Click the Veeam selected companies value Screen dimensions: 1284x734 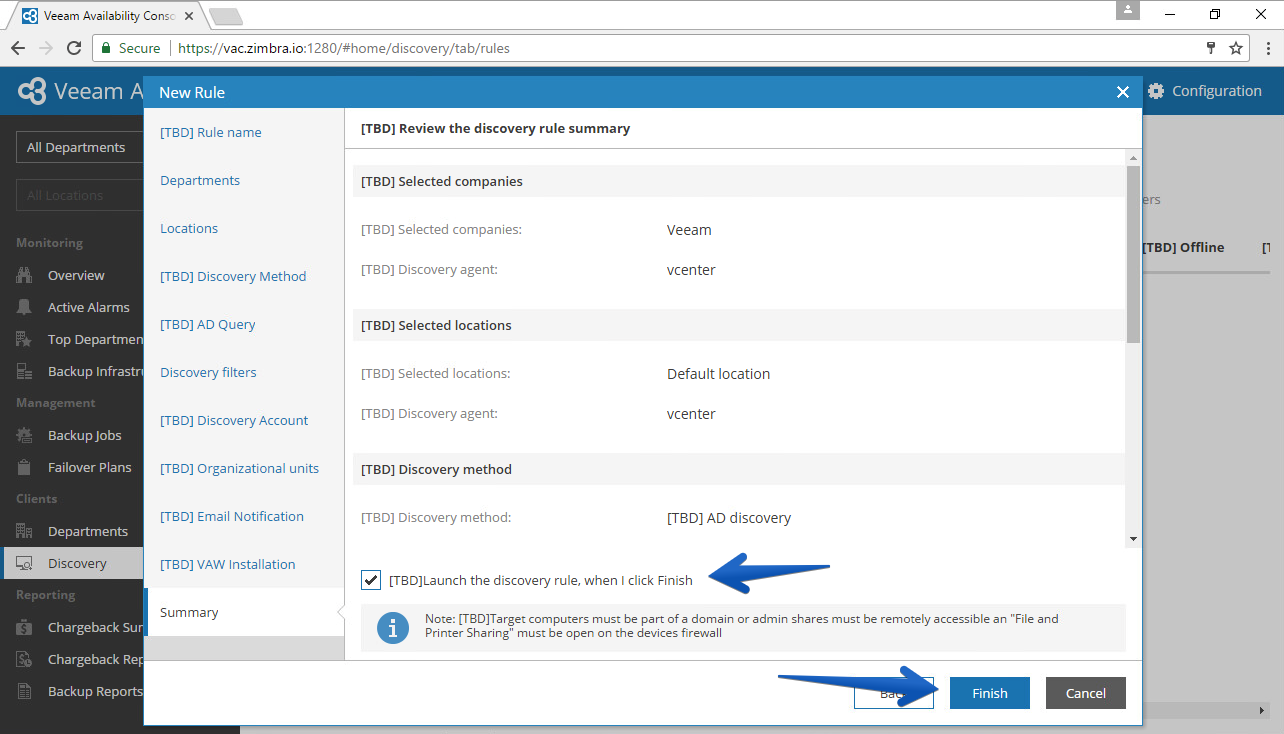pyautogui.click(x=689, y=230)
